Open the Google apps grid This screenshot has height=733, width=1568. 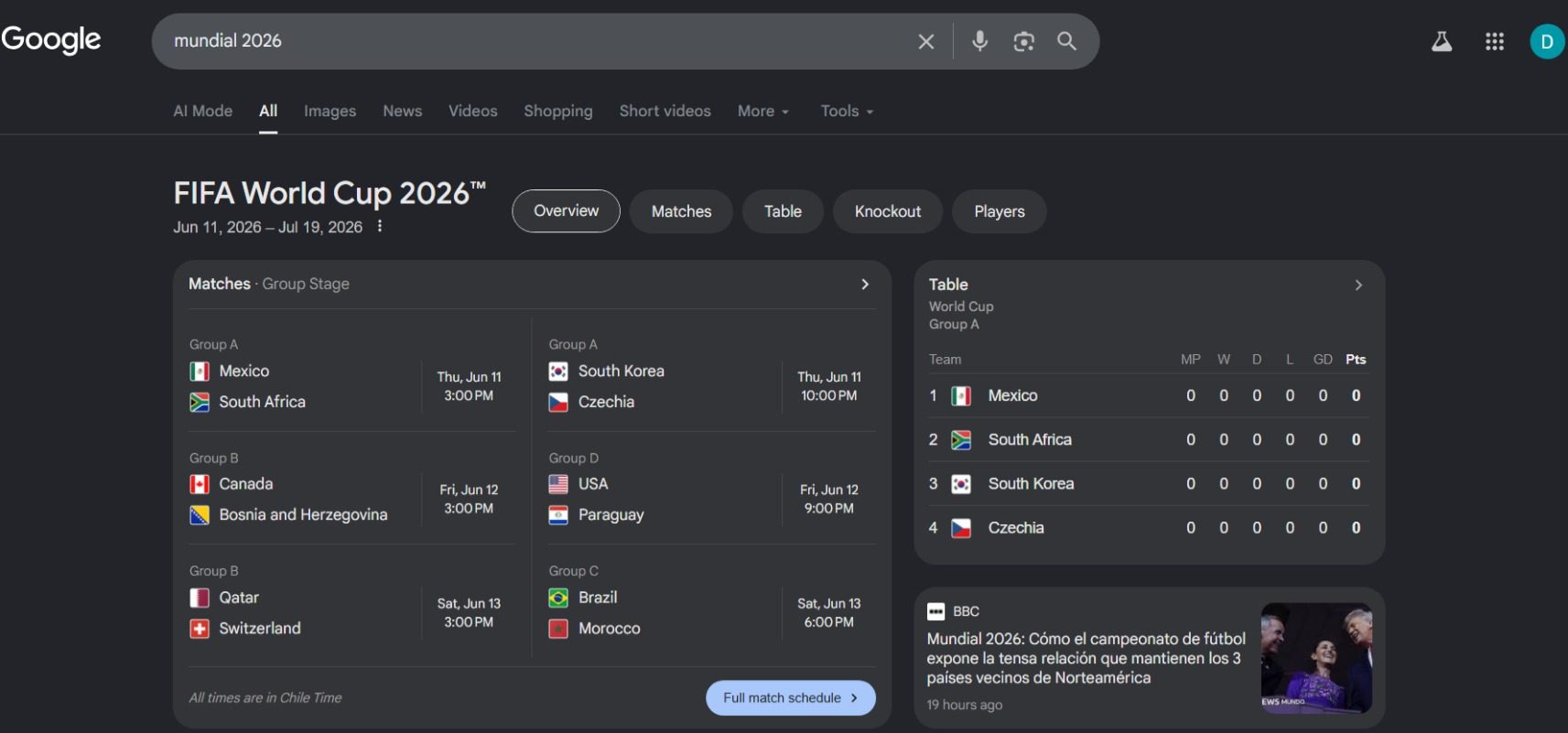click(1495, 41)
